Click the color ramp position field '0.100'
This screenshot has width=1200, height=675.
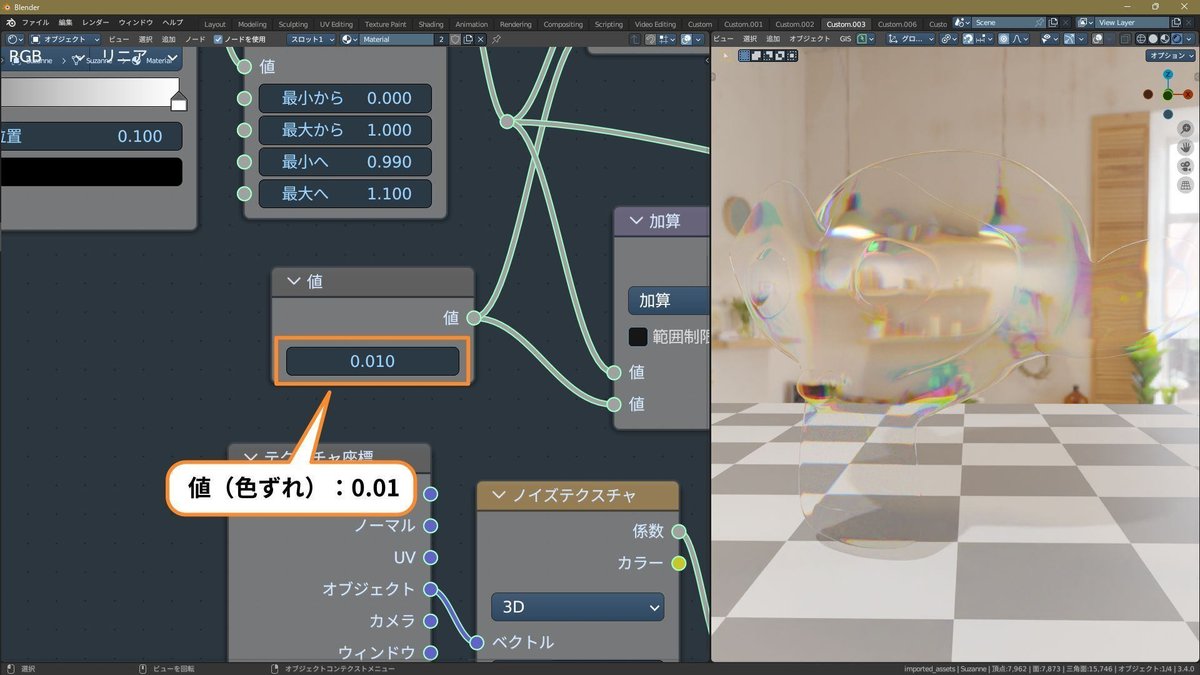pos(91,136)
